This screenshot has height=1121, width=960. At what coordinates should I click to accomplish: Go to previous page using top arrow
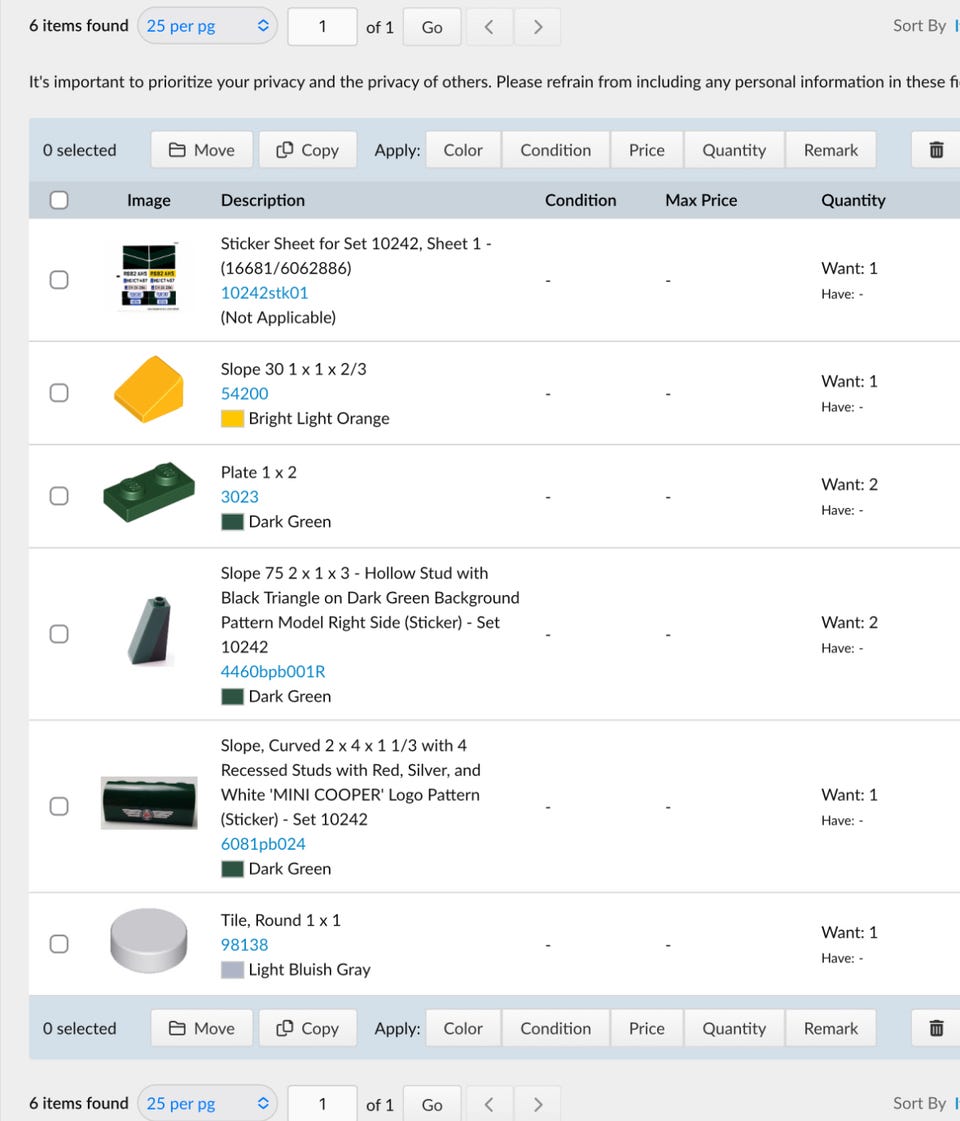coord(489,27)
